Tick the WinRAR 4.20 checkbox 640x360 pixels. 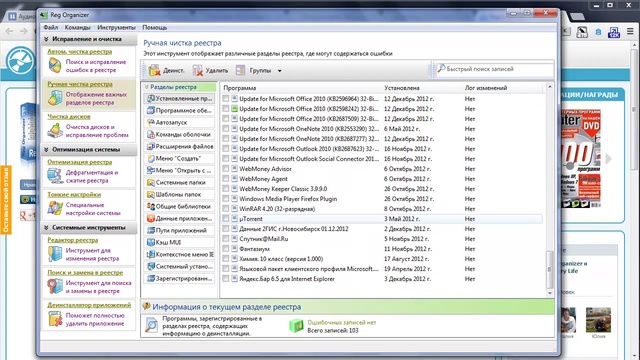[x=226, y=208]
